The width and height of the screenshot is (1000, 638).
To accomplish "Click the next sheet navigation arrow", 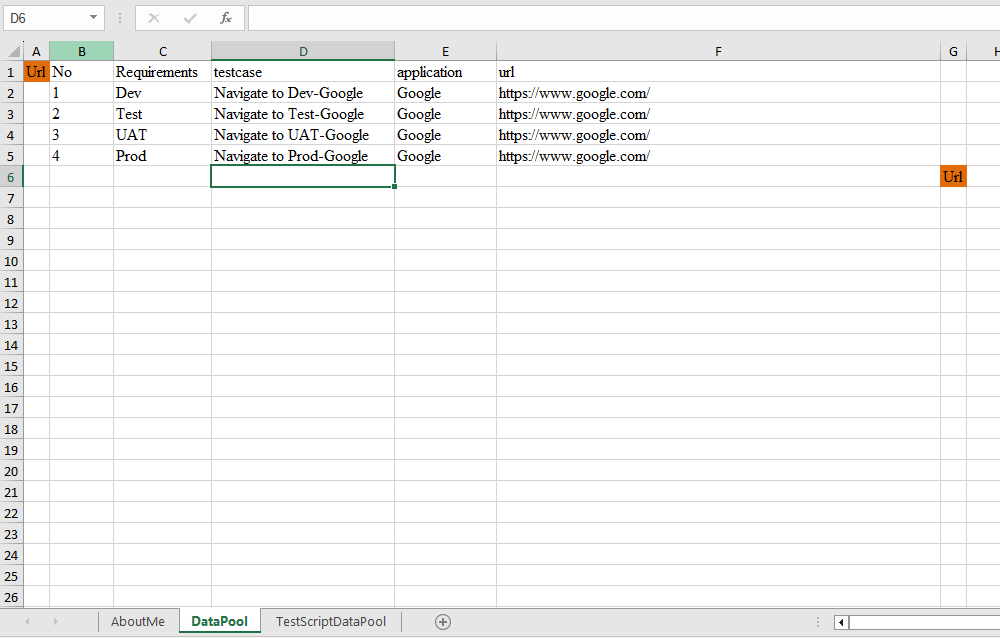I will [55, 622].
